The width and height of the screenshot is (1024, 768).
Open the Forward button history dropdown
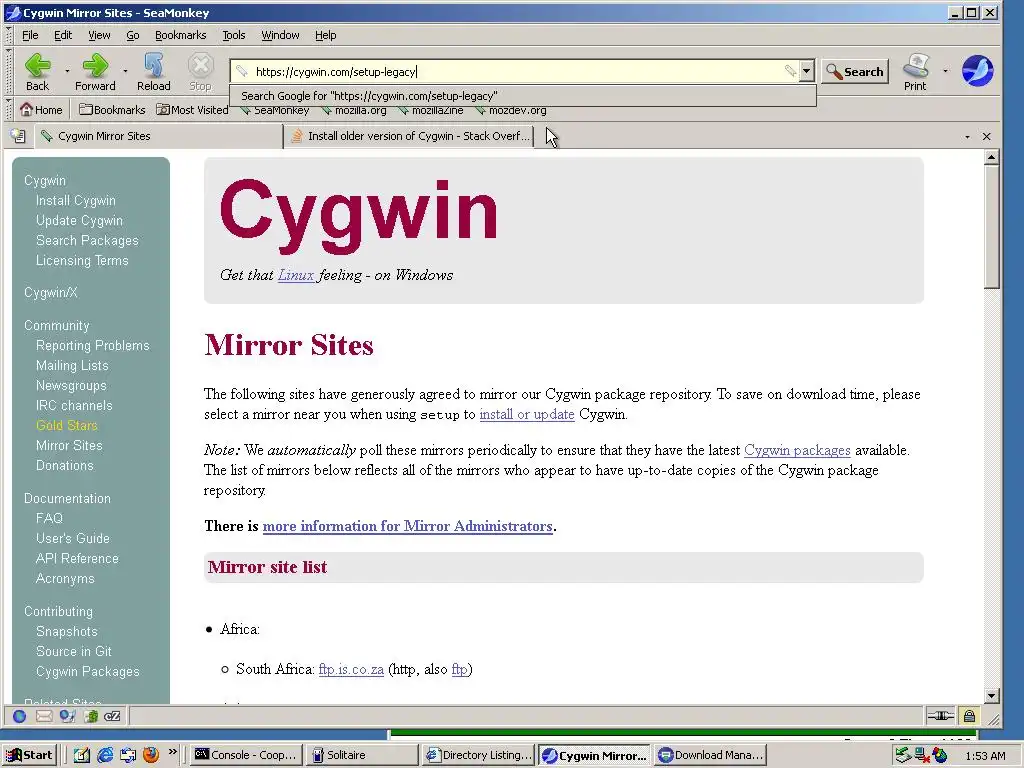click(x=125, y=71)
